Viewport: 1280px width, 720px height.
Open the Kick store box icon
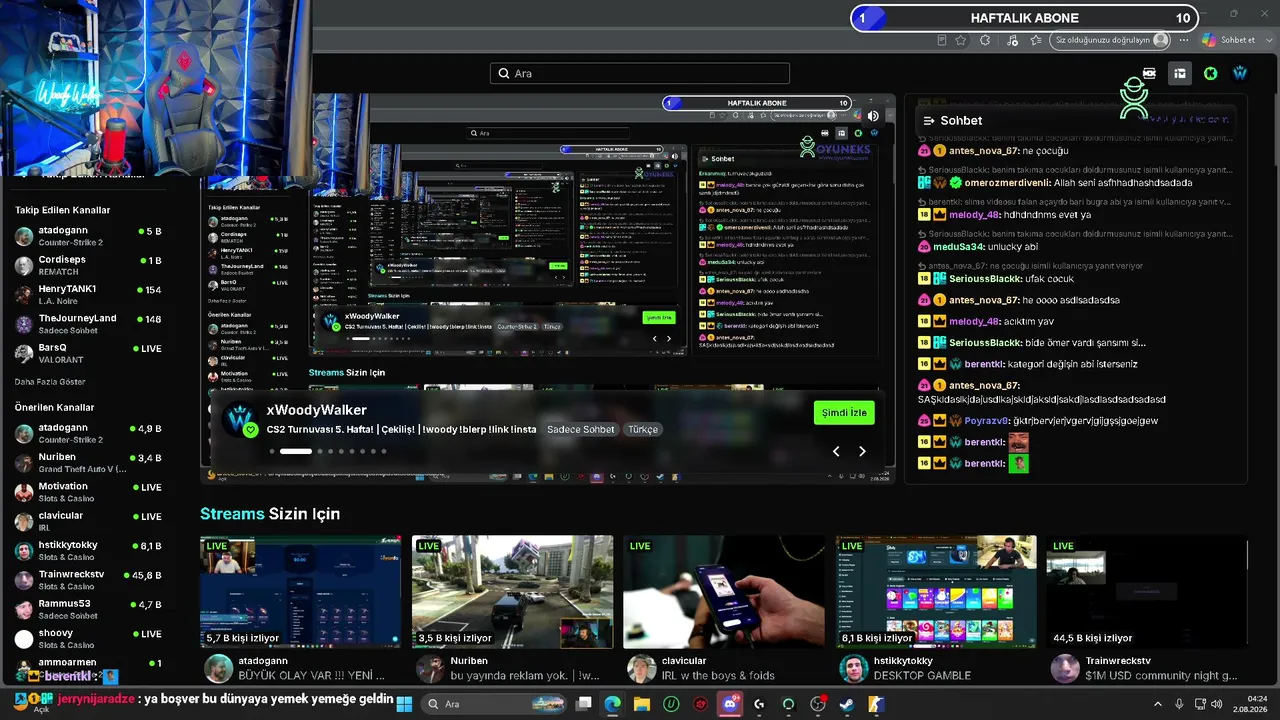point(1180,73)
